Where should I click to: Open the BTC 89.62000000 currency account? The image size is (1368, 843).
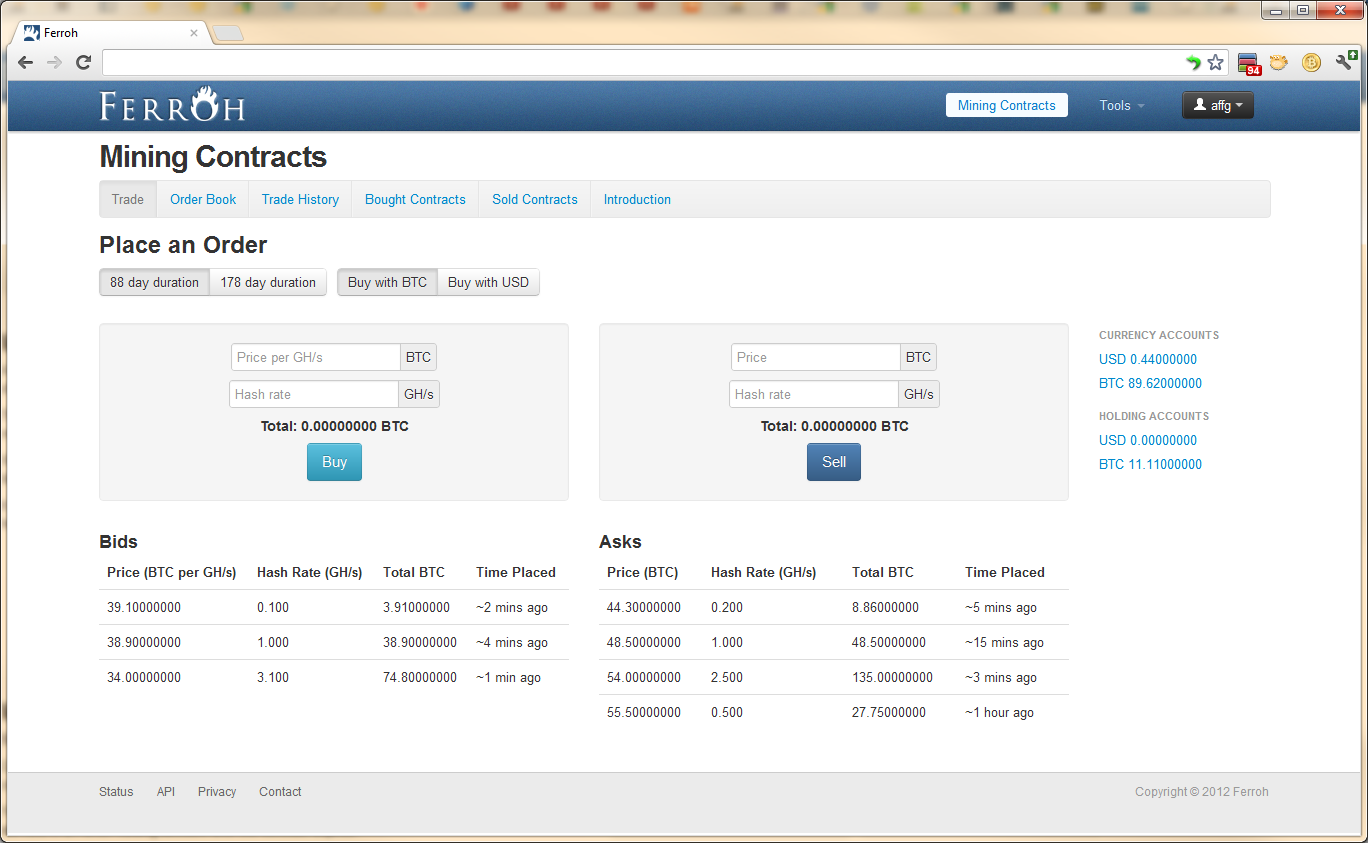pyautogui.click(x=1150, y=384)
